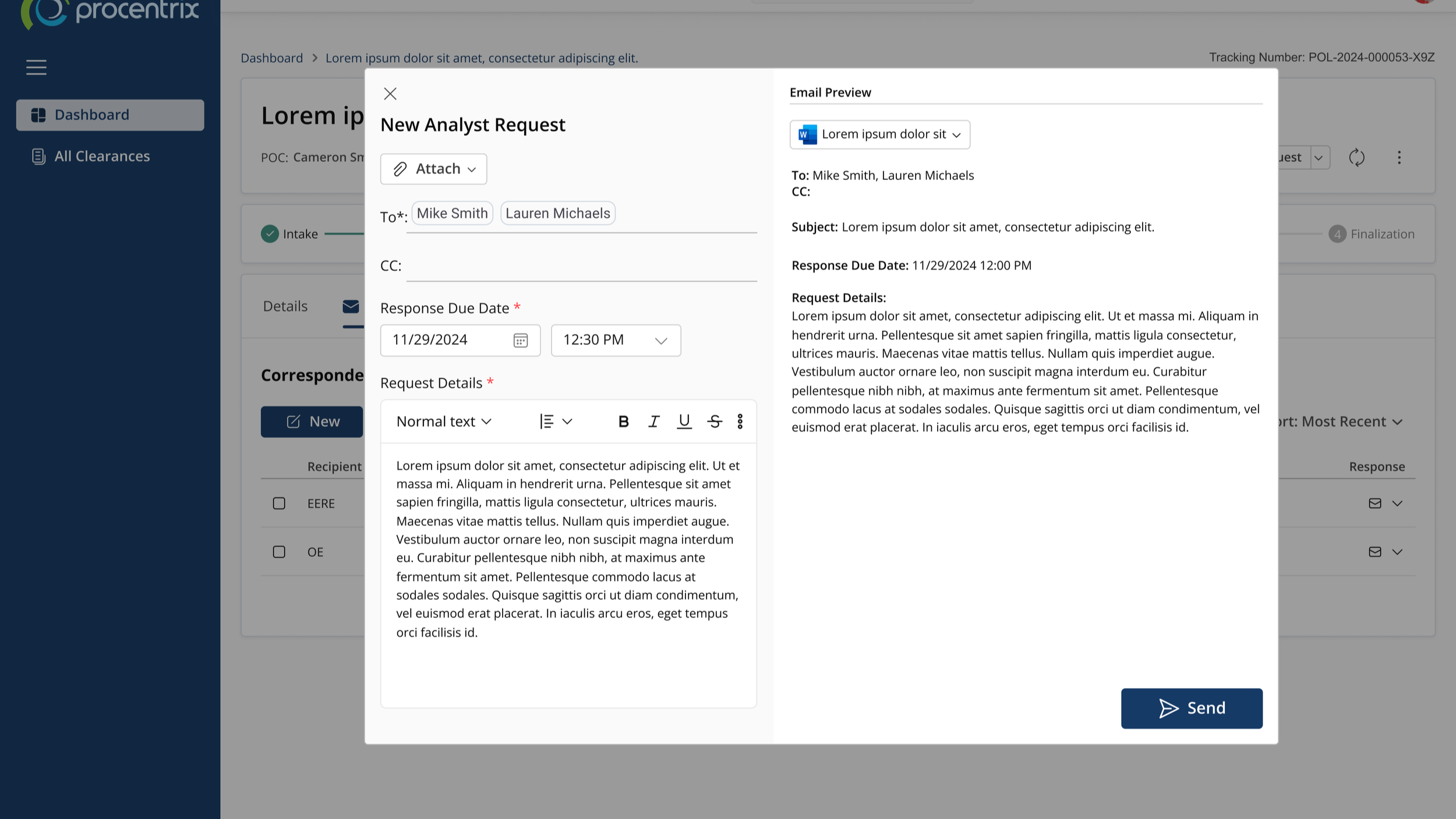Click the Dashboard breadcrumb link

pos(271,58)
